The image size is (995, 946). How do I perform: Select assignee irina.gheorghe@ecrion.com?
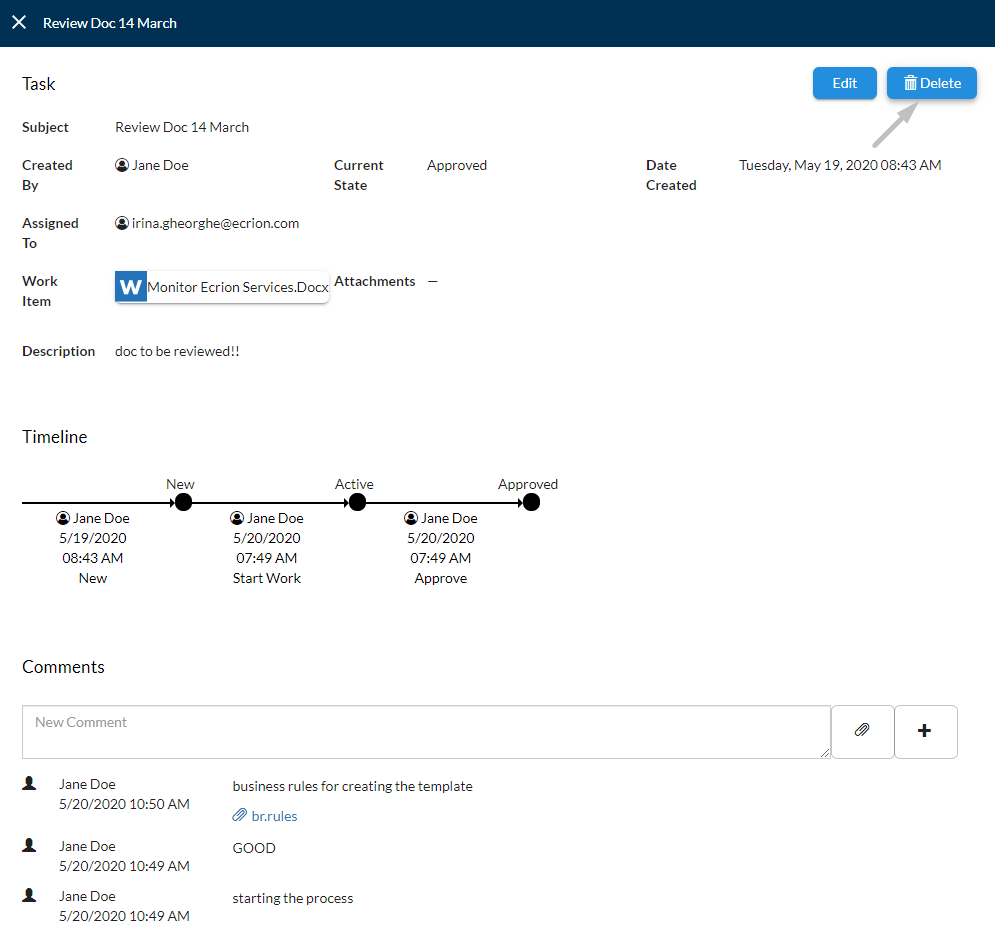click(x=215, y=223)
